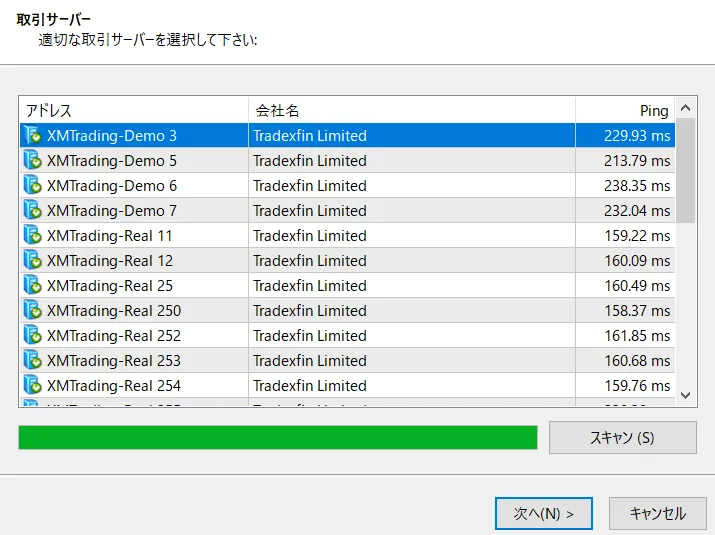Click the server icon beside XMTrading-Demo 5
Screen dimensions: 715x535
click(x=32, y=160)
